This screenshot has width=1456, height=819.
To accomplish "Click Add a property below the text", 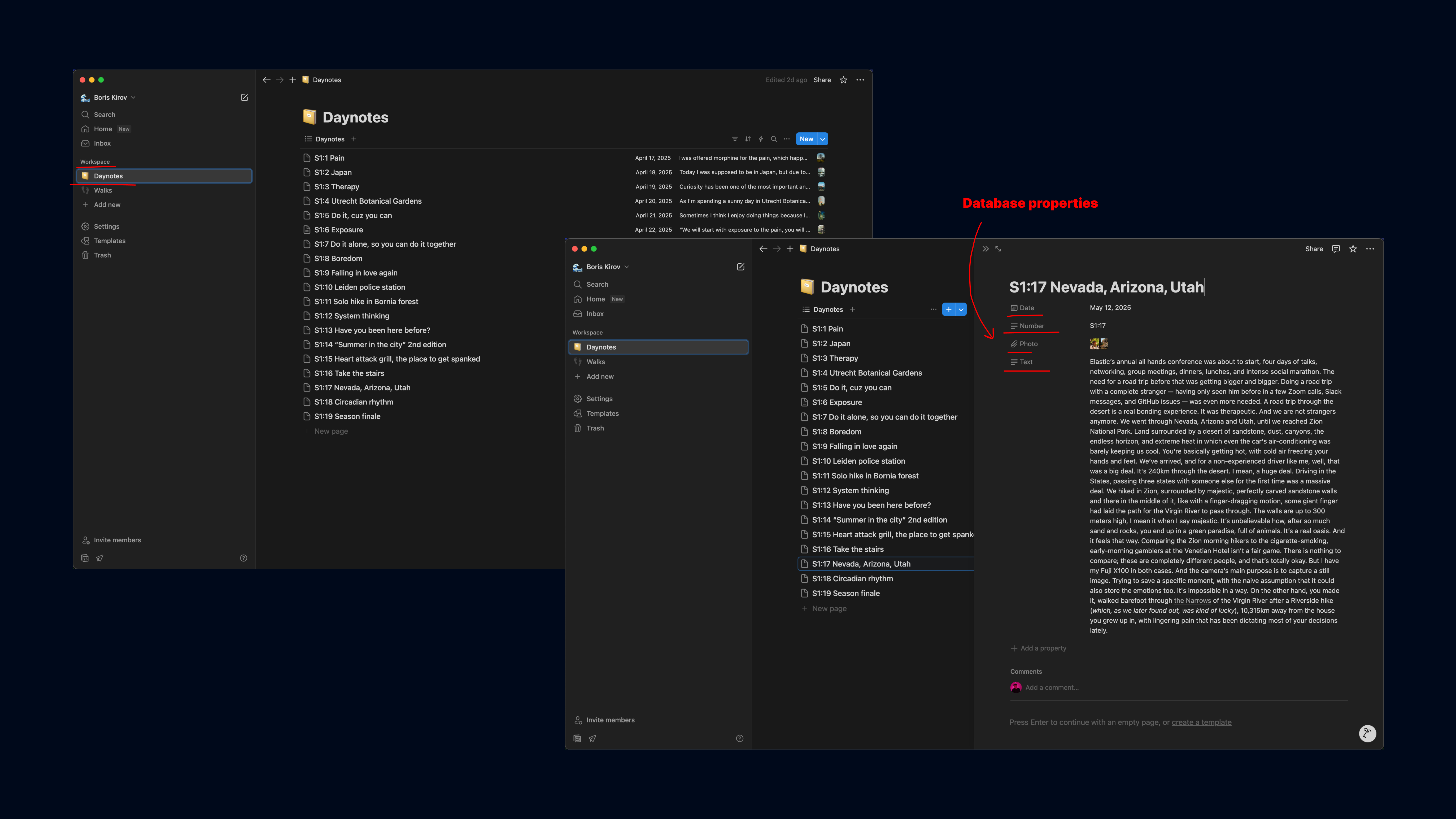I will point(1043,648).
